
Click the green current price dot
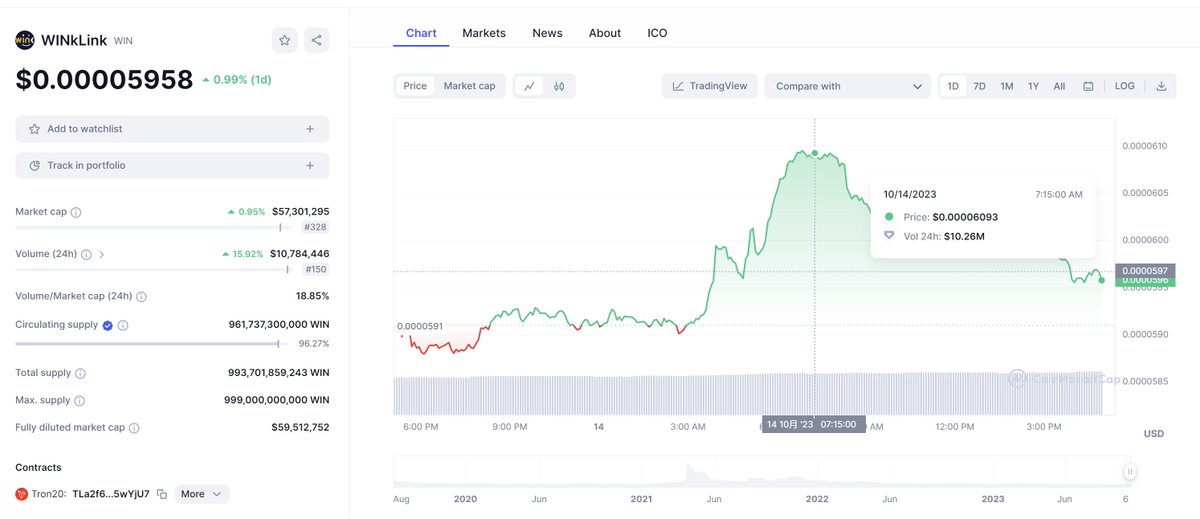pos(1102,280)
